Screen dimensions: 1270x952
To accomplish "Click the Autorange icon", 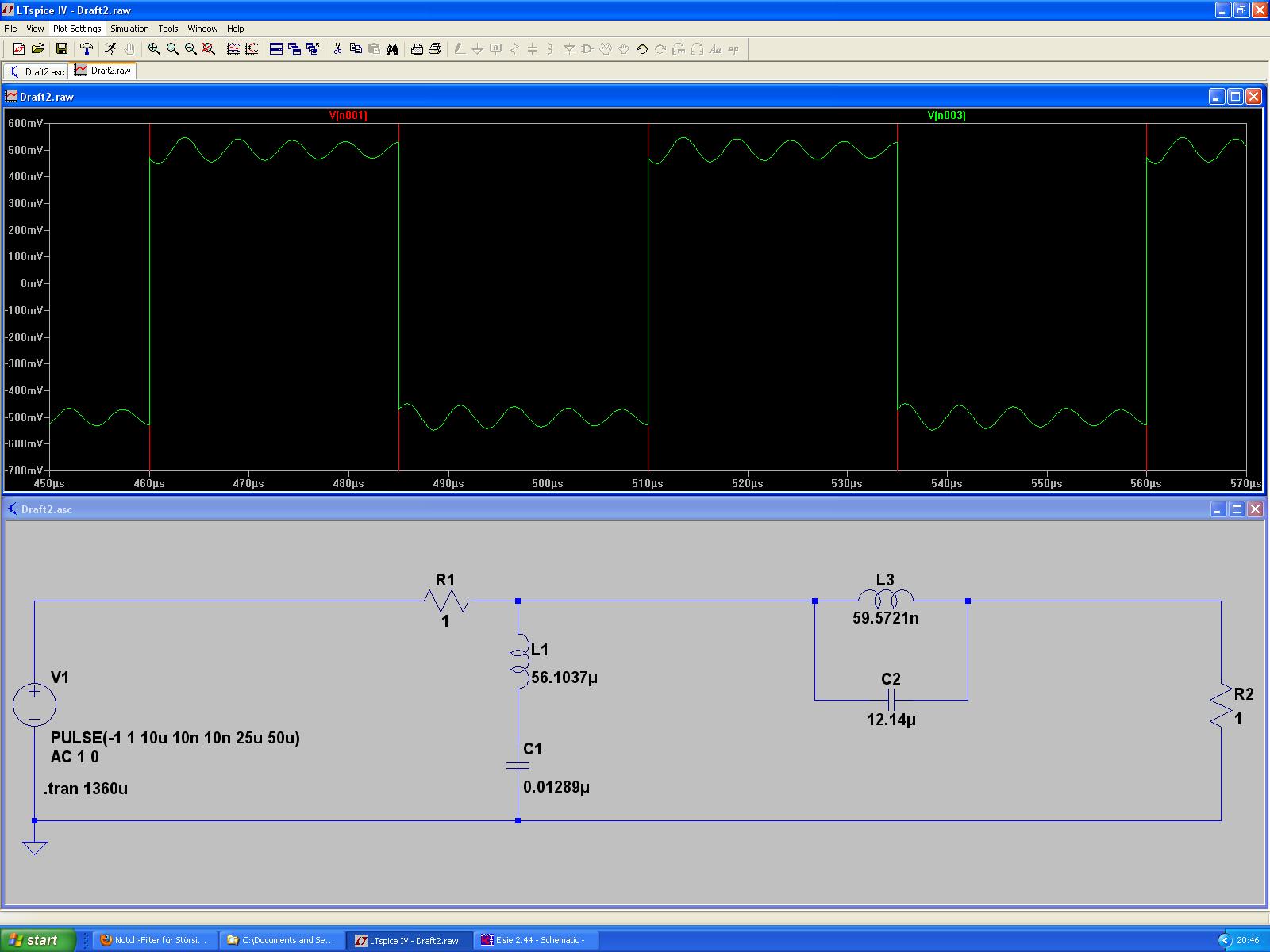I will [252, 49].
